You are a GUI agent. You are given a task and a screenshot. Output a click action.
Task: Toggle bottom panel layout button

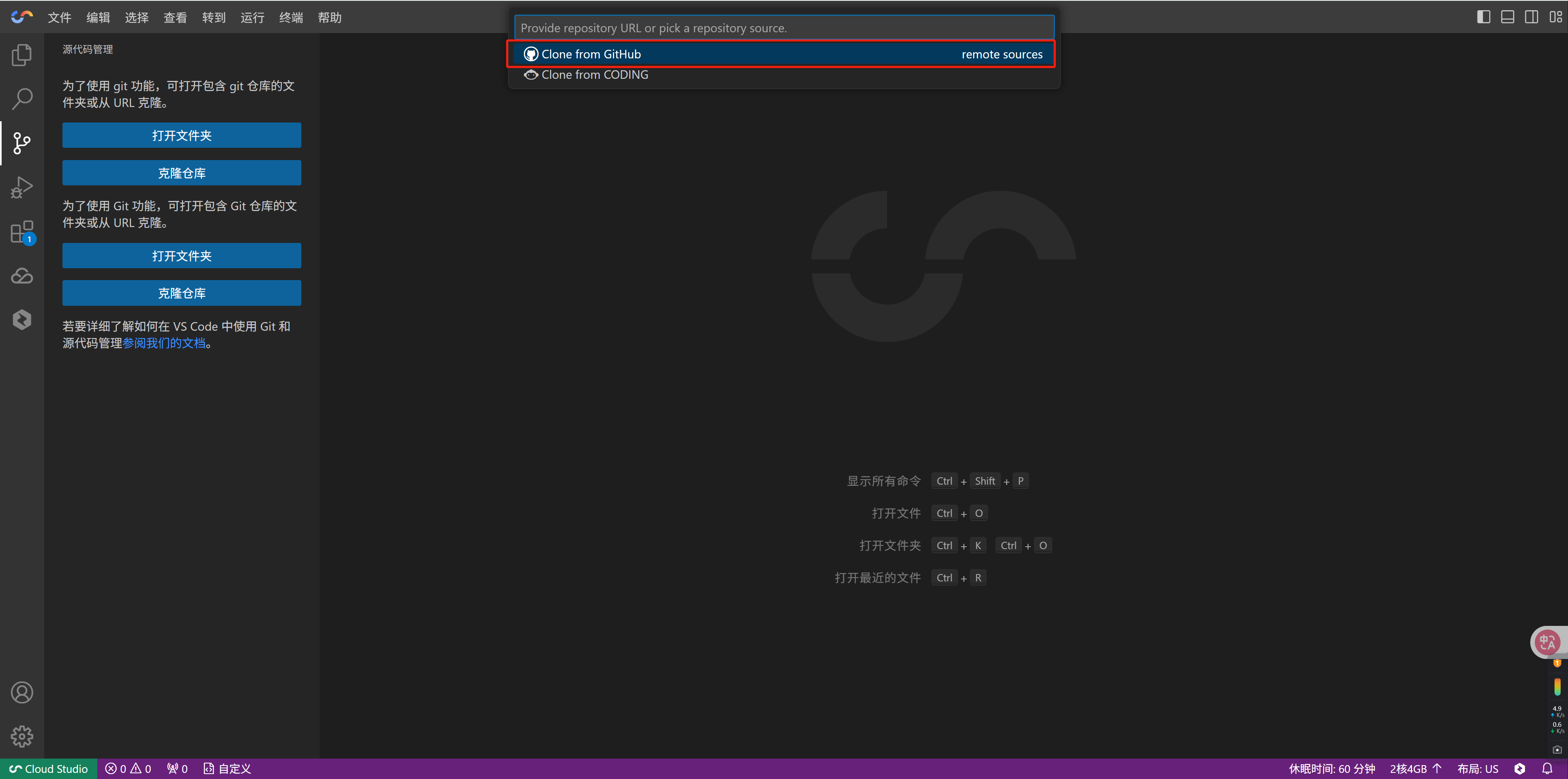tap(1507, 17)
